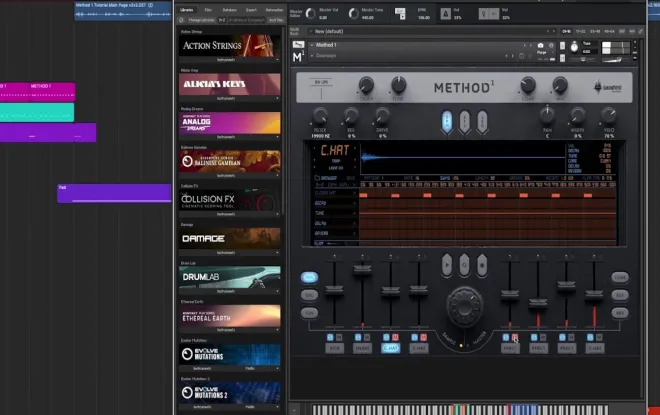Viewport: 660px width, 415px height.
Task: Click the highlighted C.HAT channel fader
Action: (391, 291)
